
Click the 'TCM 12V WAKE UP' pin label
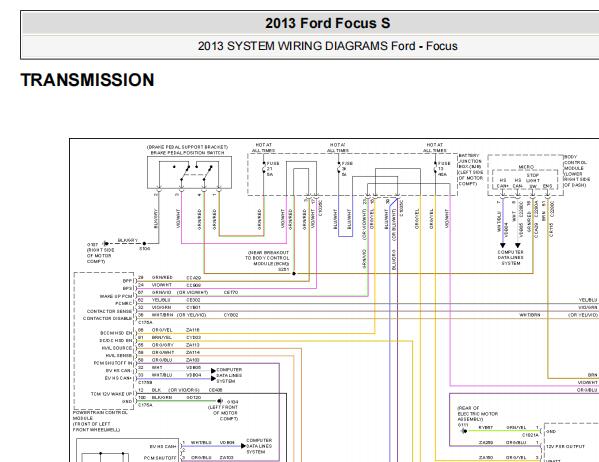click(111, 394)
